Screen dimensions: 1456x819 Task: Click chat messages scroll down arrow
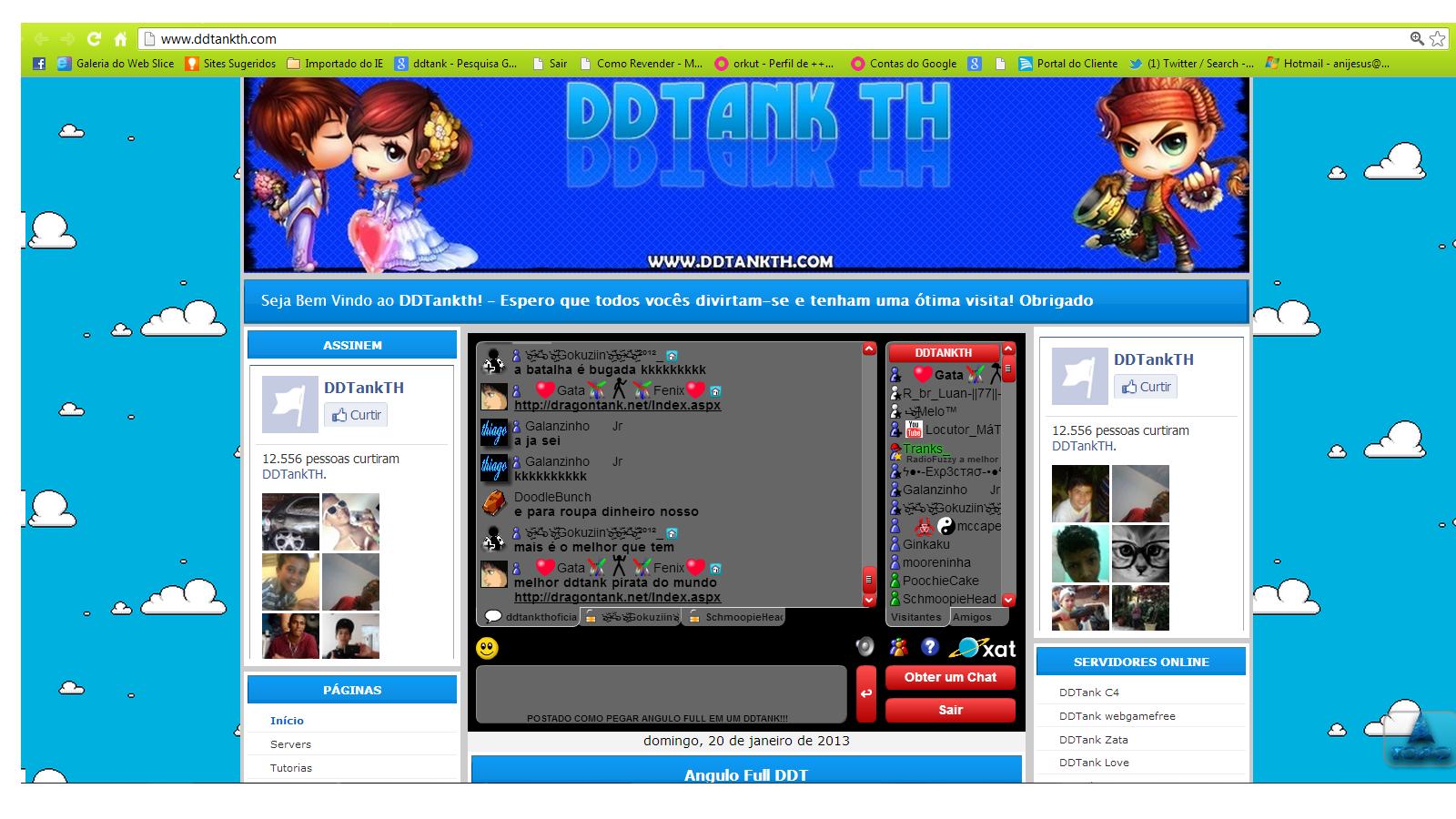(869, 601)
